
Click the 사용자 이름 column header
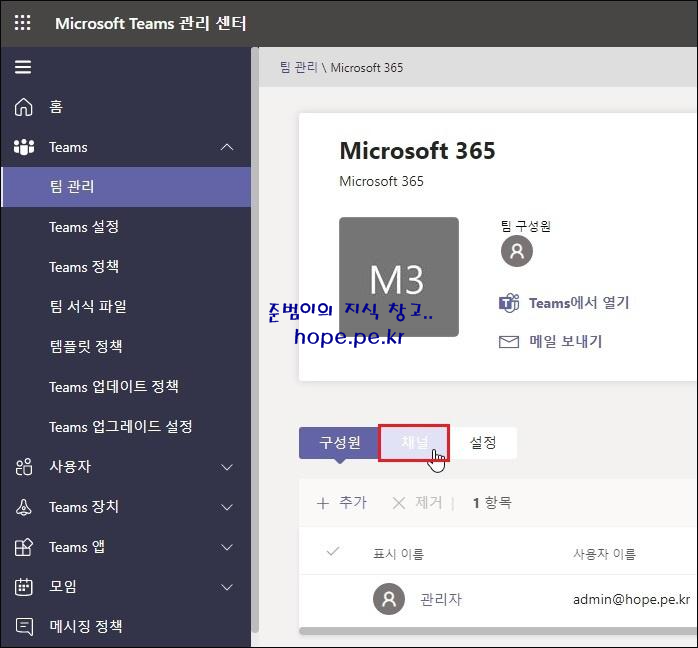pyautogui.click(x=605, y=554)
